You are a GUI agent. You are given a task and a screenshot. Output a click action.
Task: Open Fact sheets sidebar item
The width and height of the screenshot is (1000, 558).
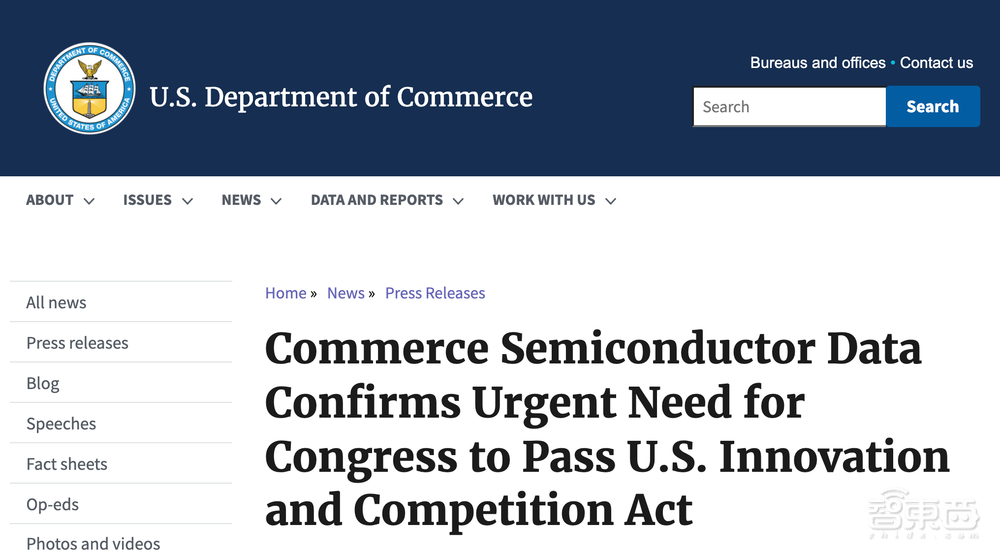[66, 464]
